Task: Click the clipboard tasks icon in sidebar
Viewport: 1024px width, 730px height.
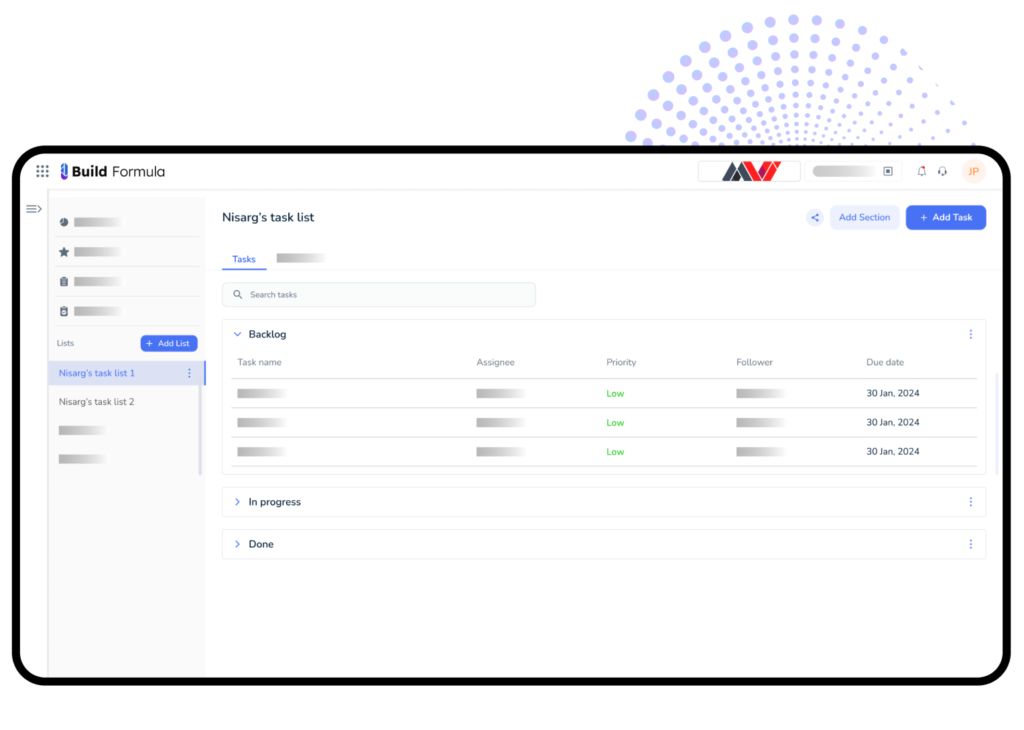Action: click(63, 281)
